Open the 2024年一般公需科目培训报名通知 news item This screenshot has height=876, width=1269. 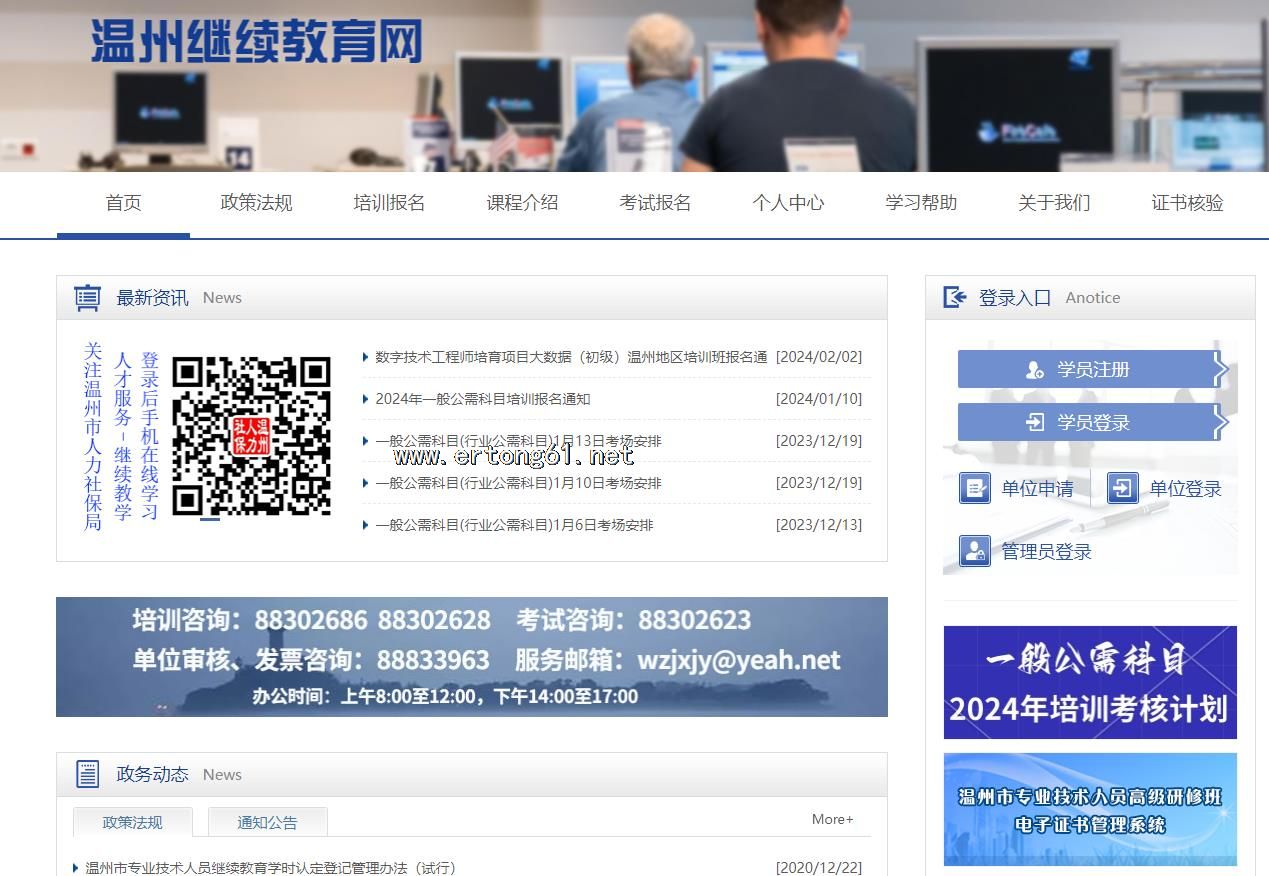click(x=482, y=399)
